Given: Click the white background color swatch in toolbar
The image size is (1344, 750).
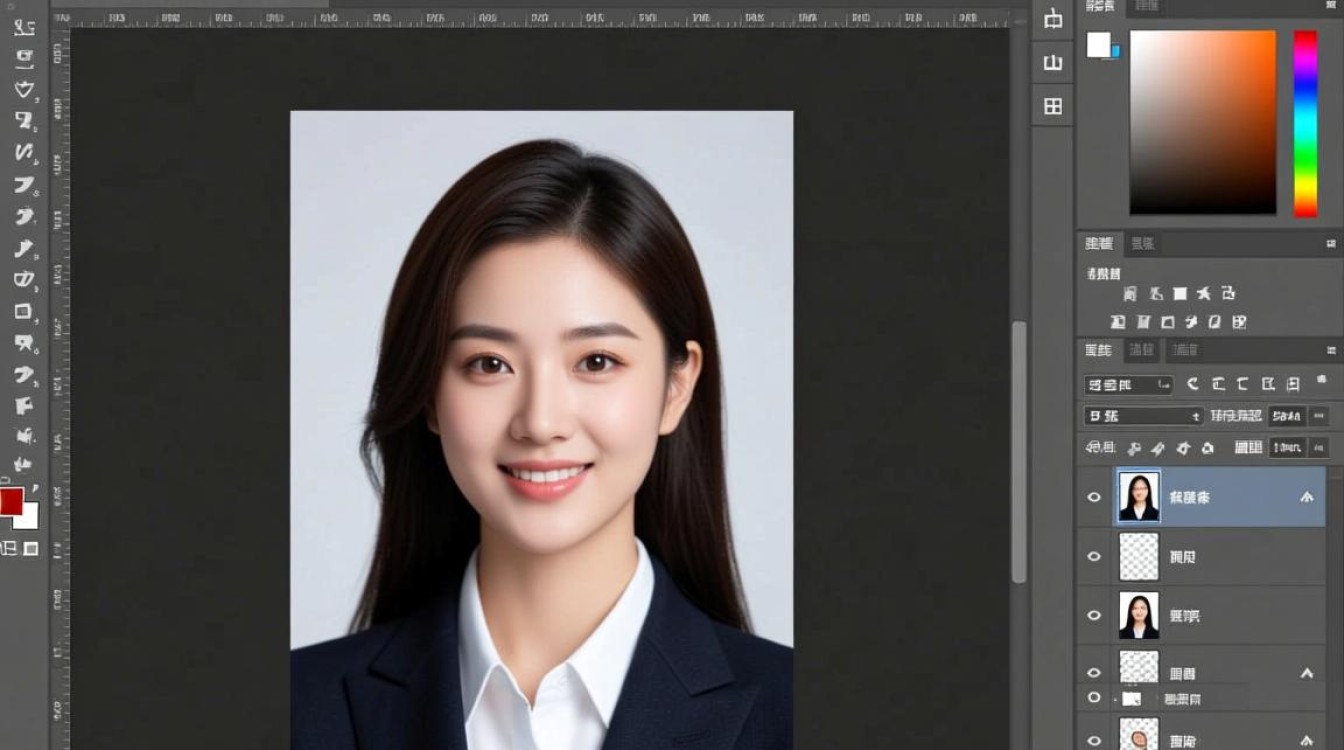Looking at the screenshot, I should (x=30, y=520).
